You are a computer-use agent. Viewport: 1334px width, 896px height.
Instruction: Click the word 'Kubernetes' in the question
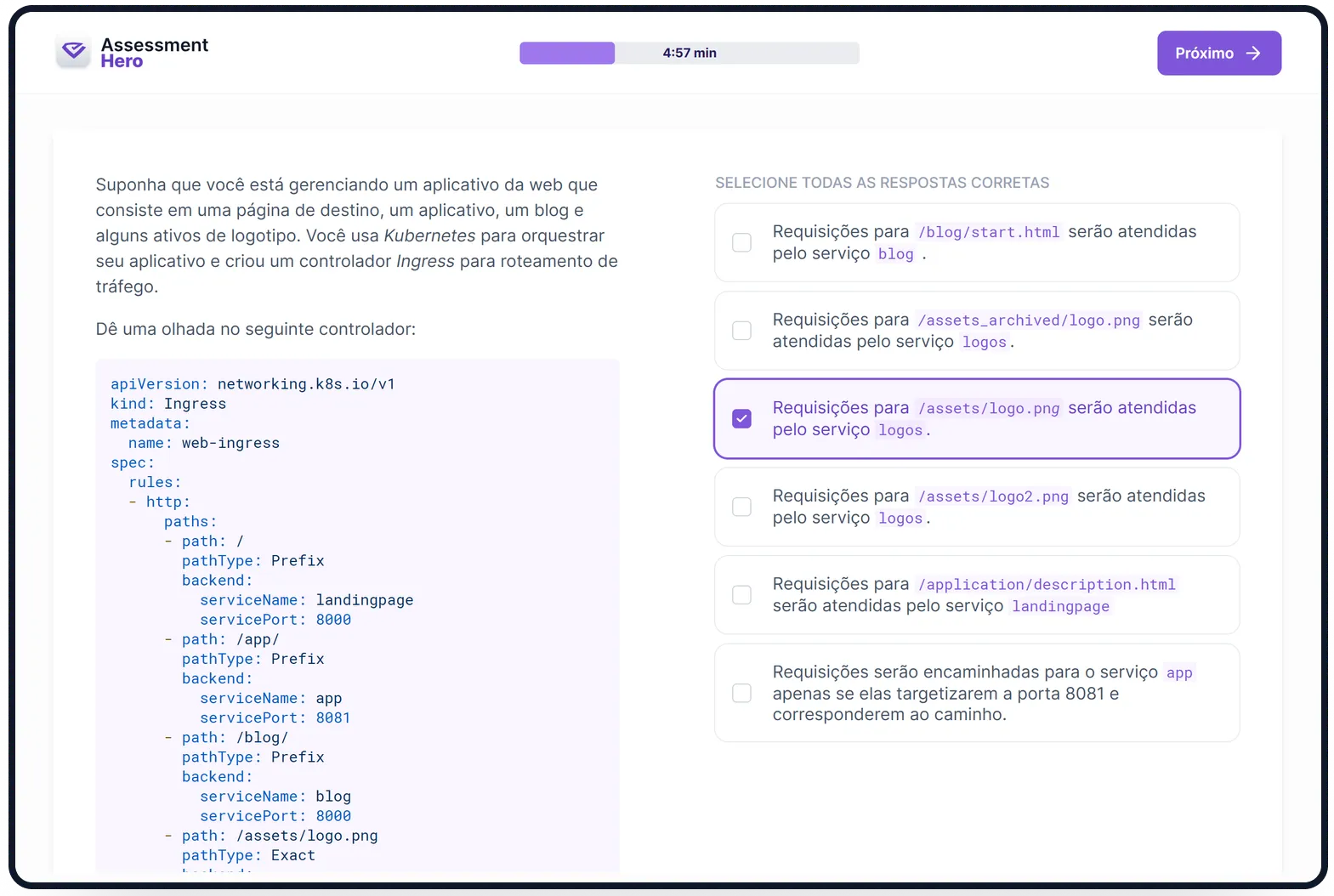coord(429,235)
